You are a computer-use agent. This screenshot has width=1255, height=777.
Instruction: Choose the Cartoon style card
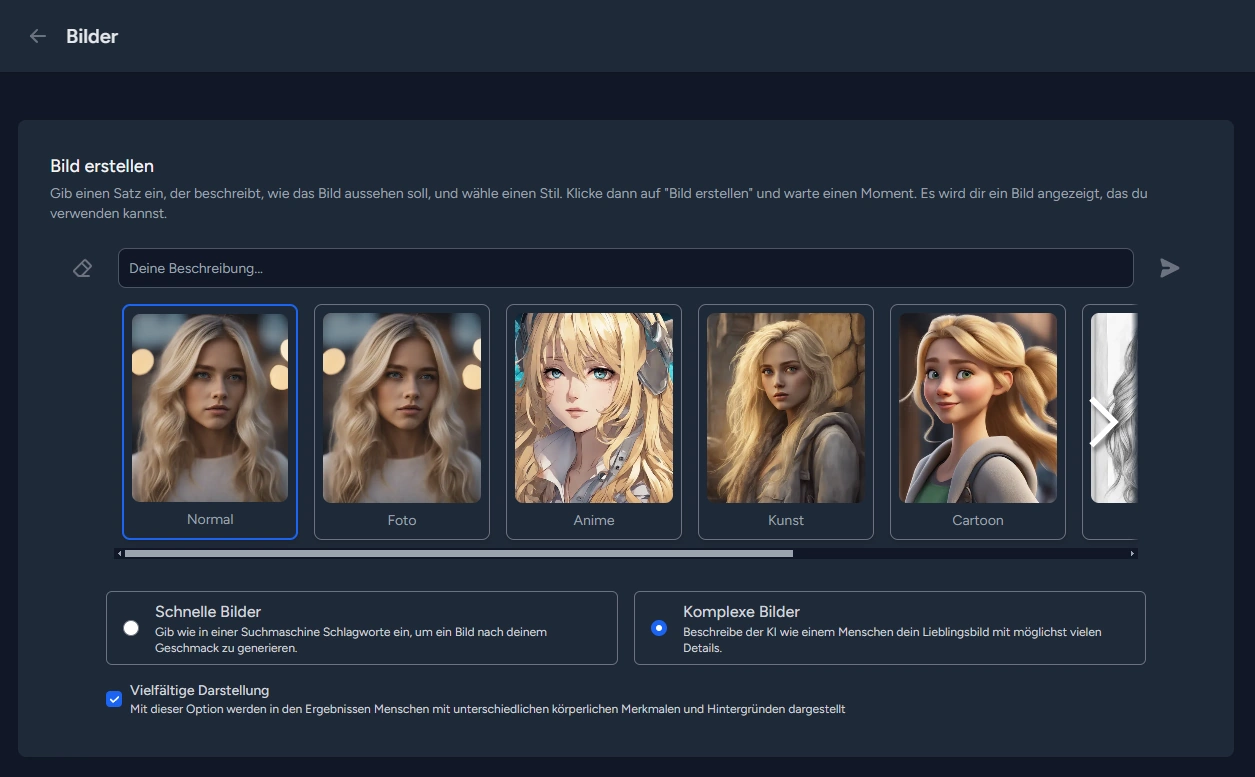tap(978, 421)
